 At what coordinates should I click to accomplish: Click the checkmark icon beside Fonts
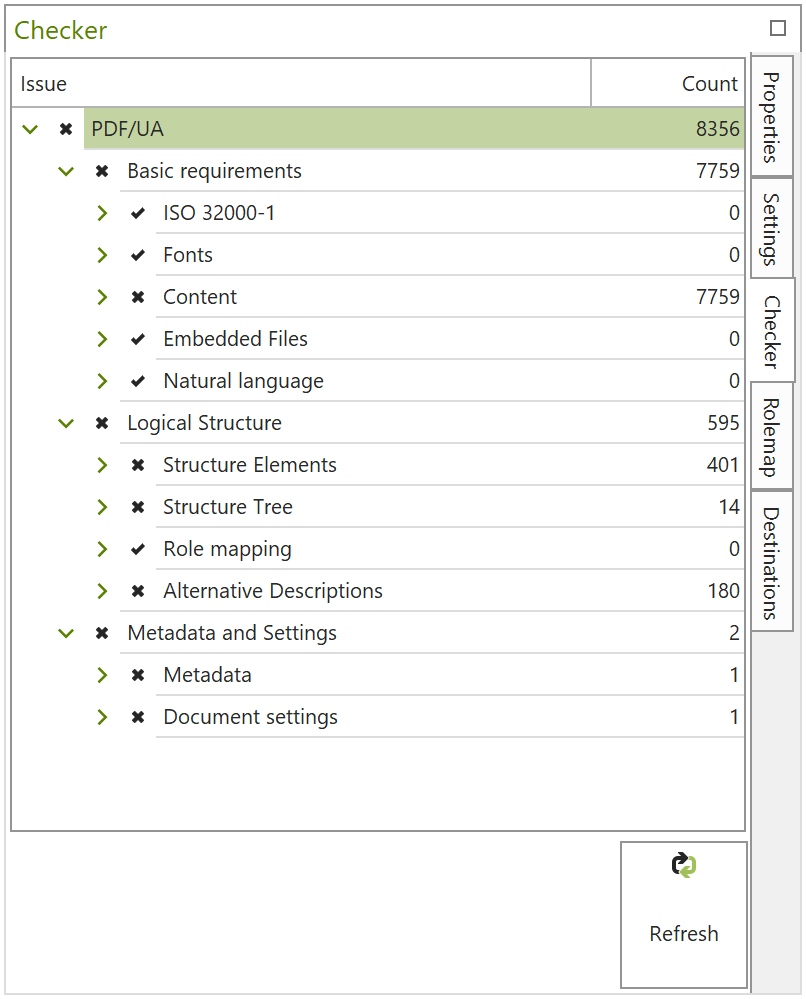(137, 255)
